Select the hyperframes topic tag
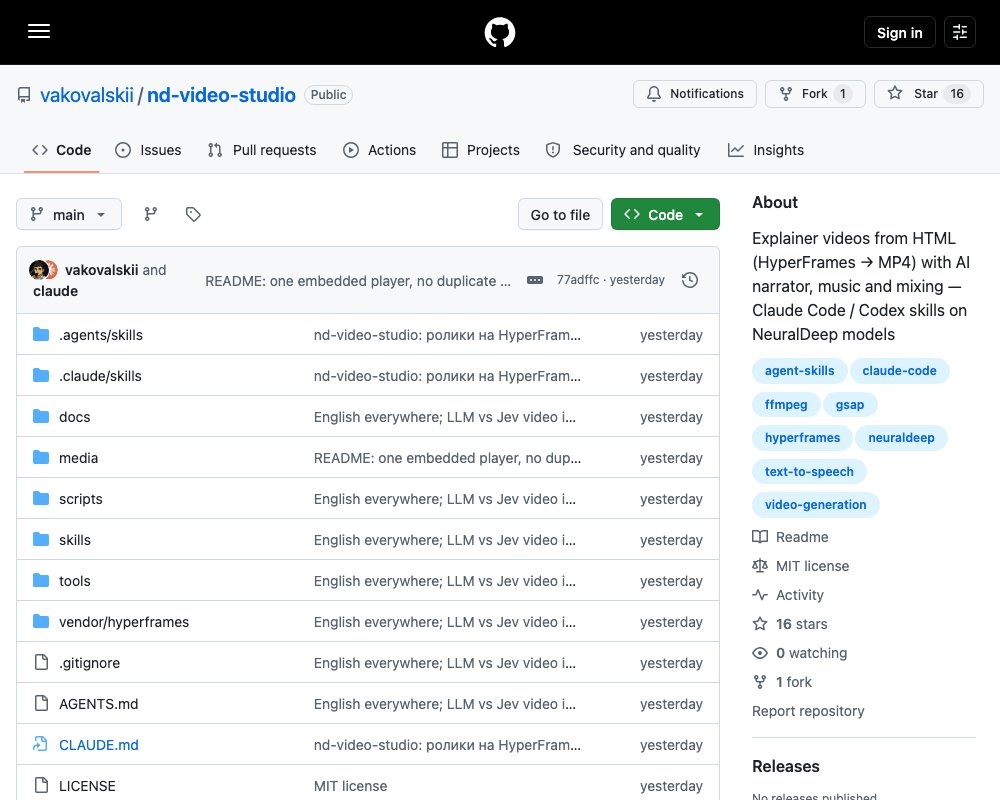The width and height of the screenshot is (1000, 800). (802, 438)
